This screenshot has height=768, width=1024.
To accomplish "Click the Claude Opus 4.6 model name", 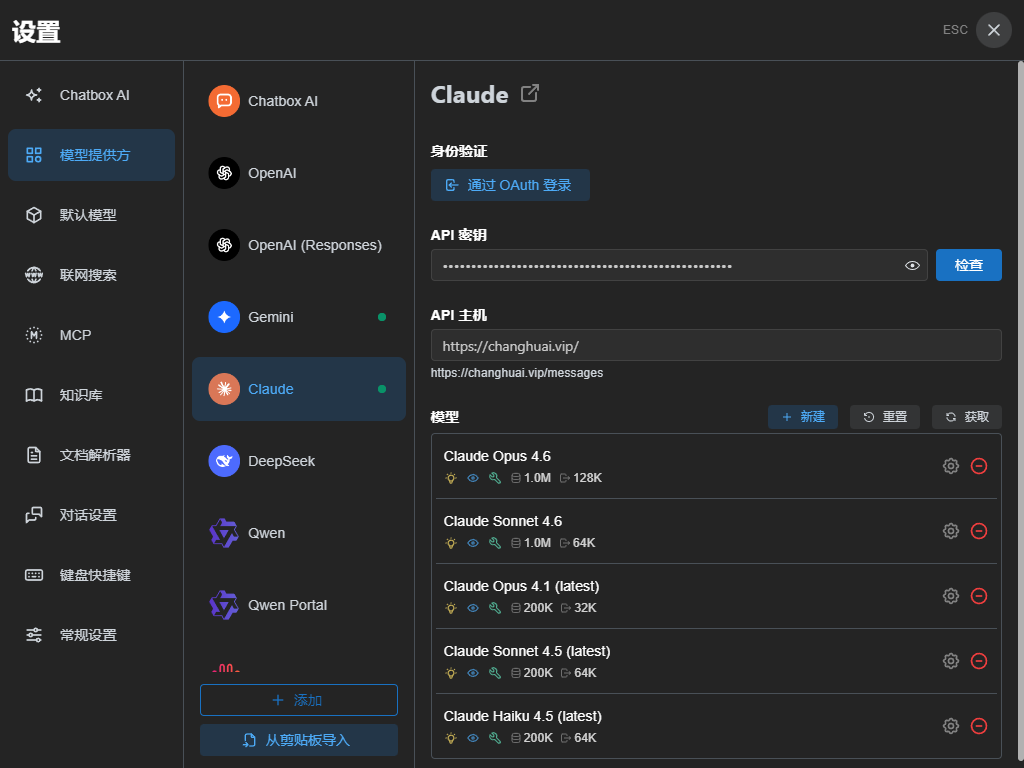I will click(497, 456).
